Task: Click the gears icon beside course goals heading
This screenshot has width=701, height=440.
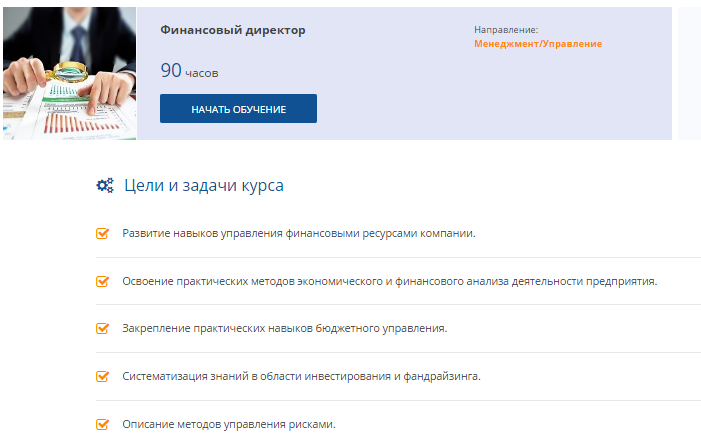Action: [104, 185]
